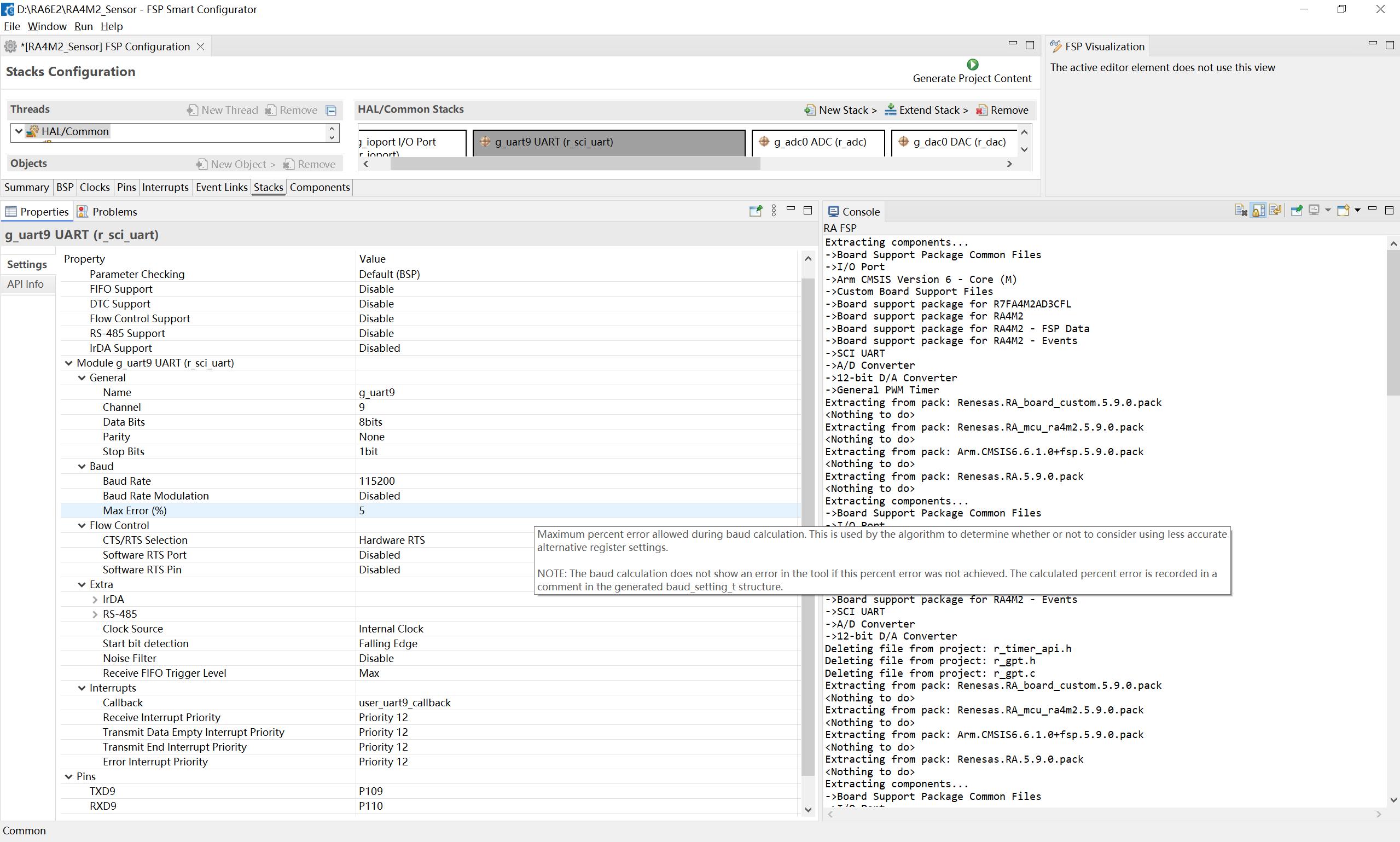Screen dimensions: 1400x842
Task: Collapse the Baud property group
Action: coord(82,466)
